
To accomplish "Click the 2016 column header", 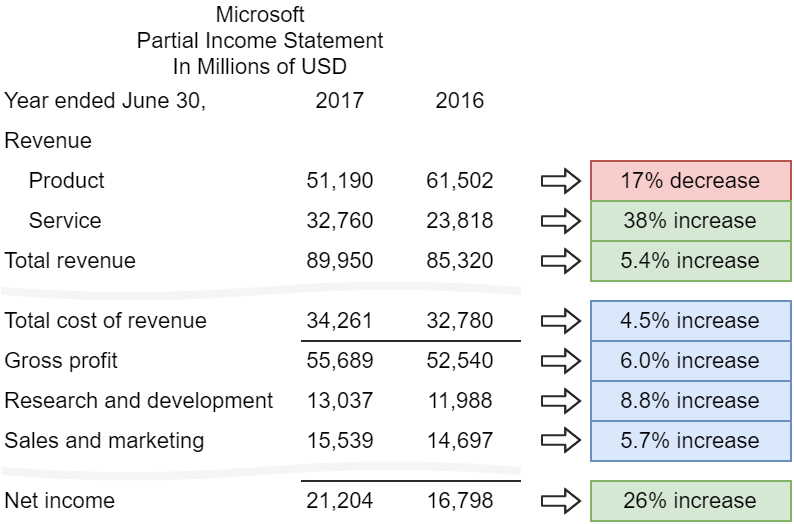I will 459,101.
